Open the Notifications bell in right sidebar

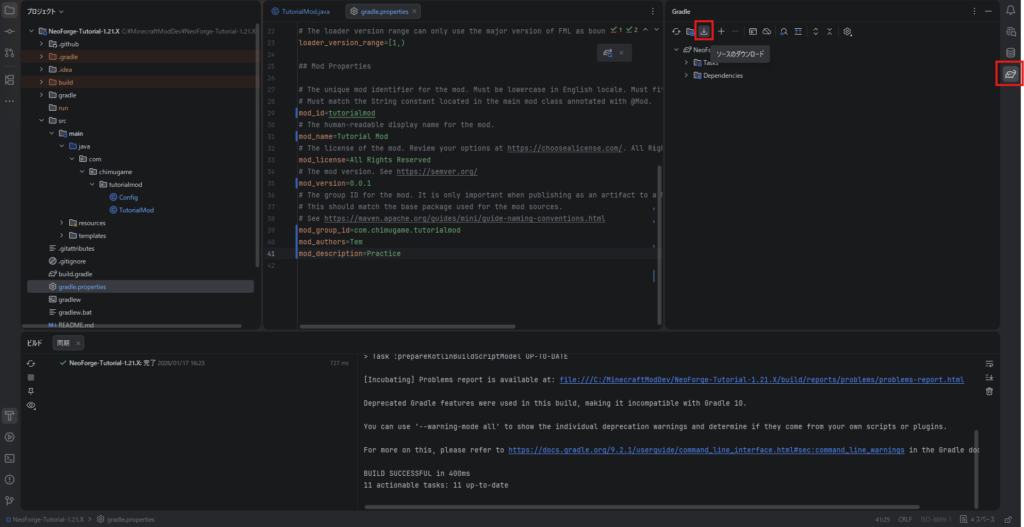click(1010, 10)
